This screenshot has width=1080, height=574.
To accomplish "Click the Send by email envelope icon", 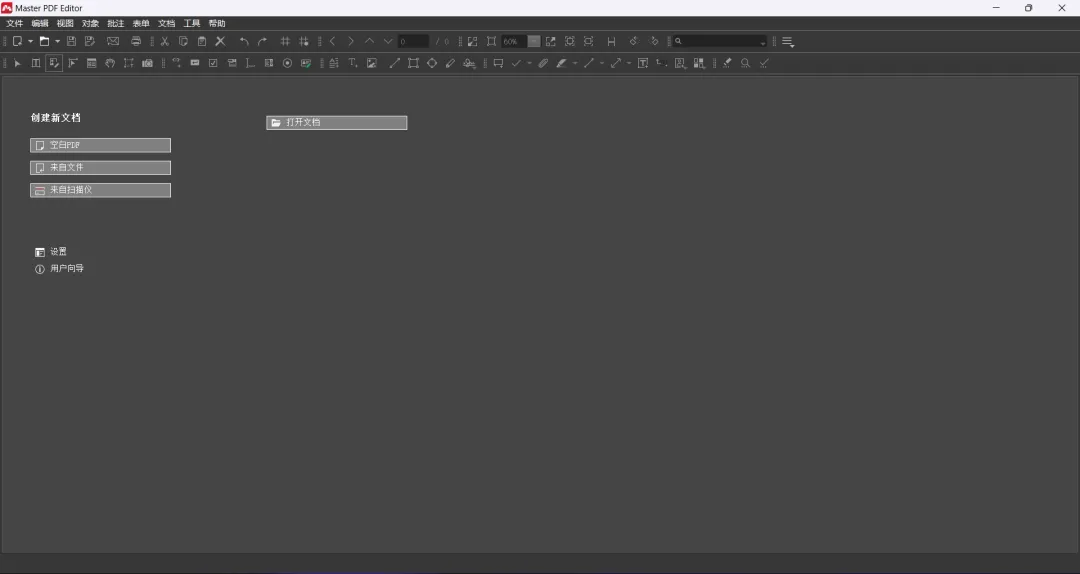I will (113, 41).
